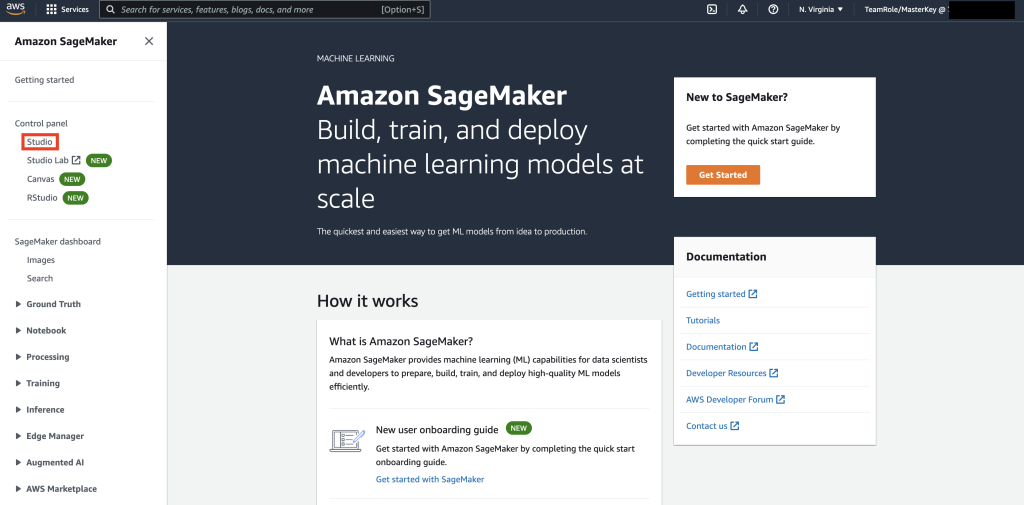Open the Developer Resources link

pyautogui.click(x=726, y=373)
